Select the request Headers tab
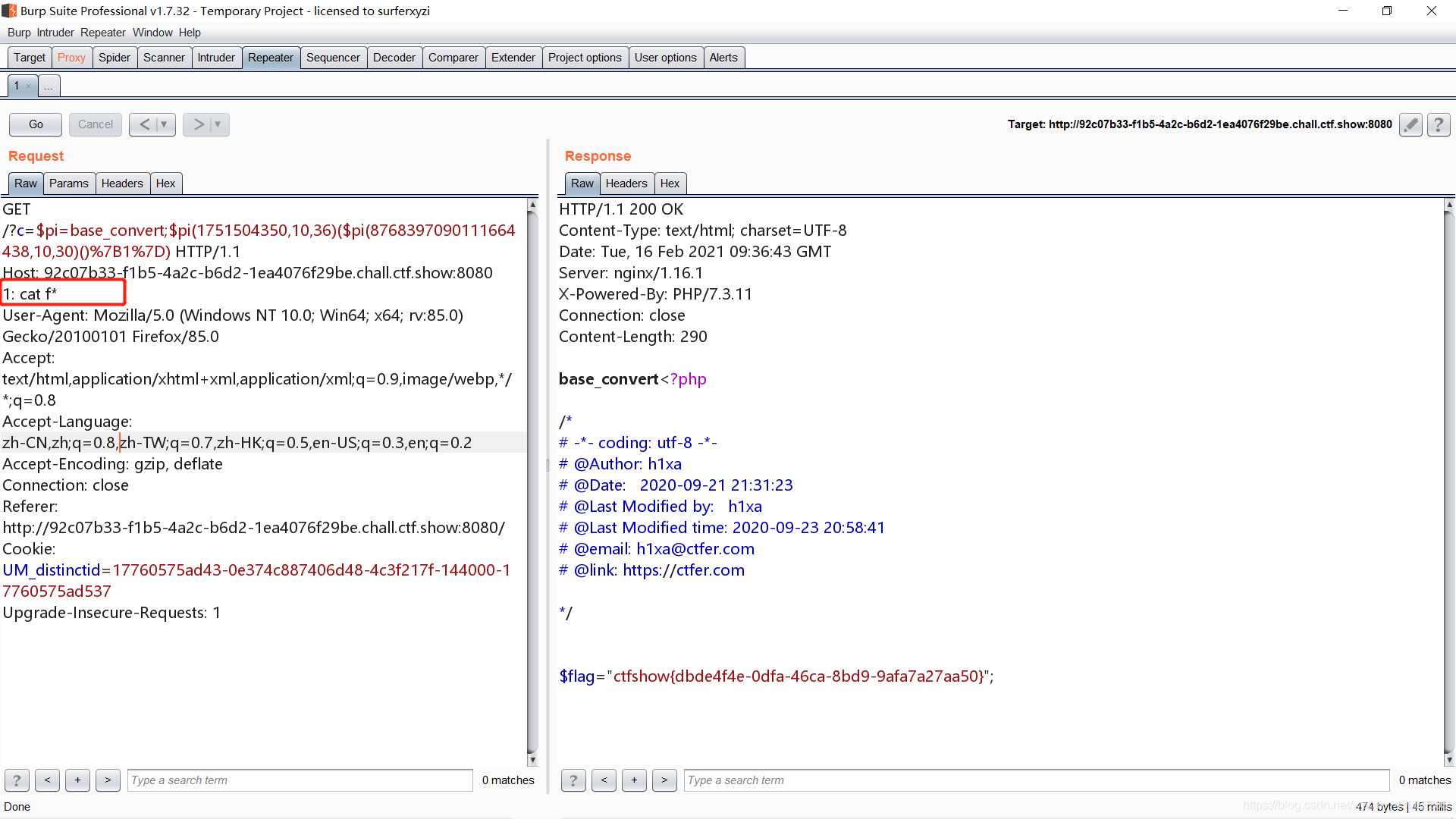This screenshot has width=1456, height=819. [x=122, y=184]
